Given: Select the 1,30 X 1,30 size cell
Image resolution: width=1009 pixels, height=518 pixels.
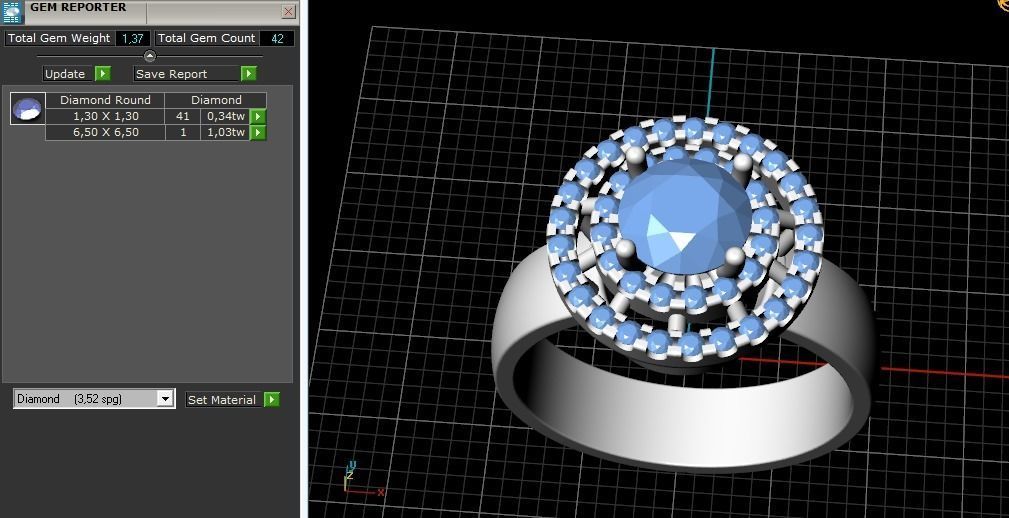Looking at the screenshot, I should coord(106,116).
